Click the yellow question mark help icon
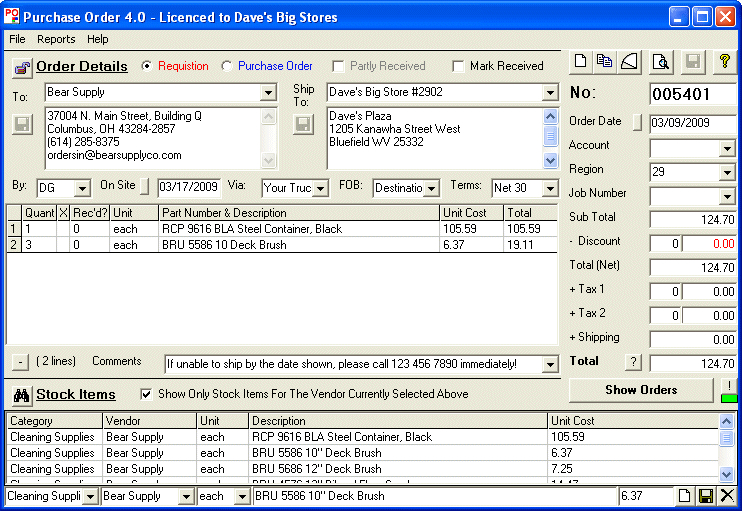Viewport: 742px width, 511px height. 724,62
